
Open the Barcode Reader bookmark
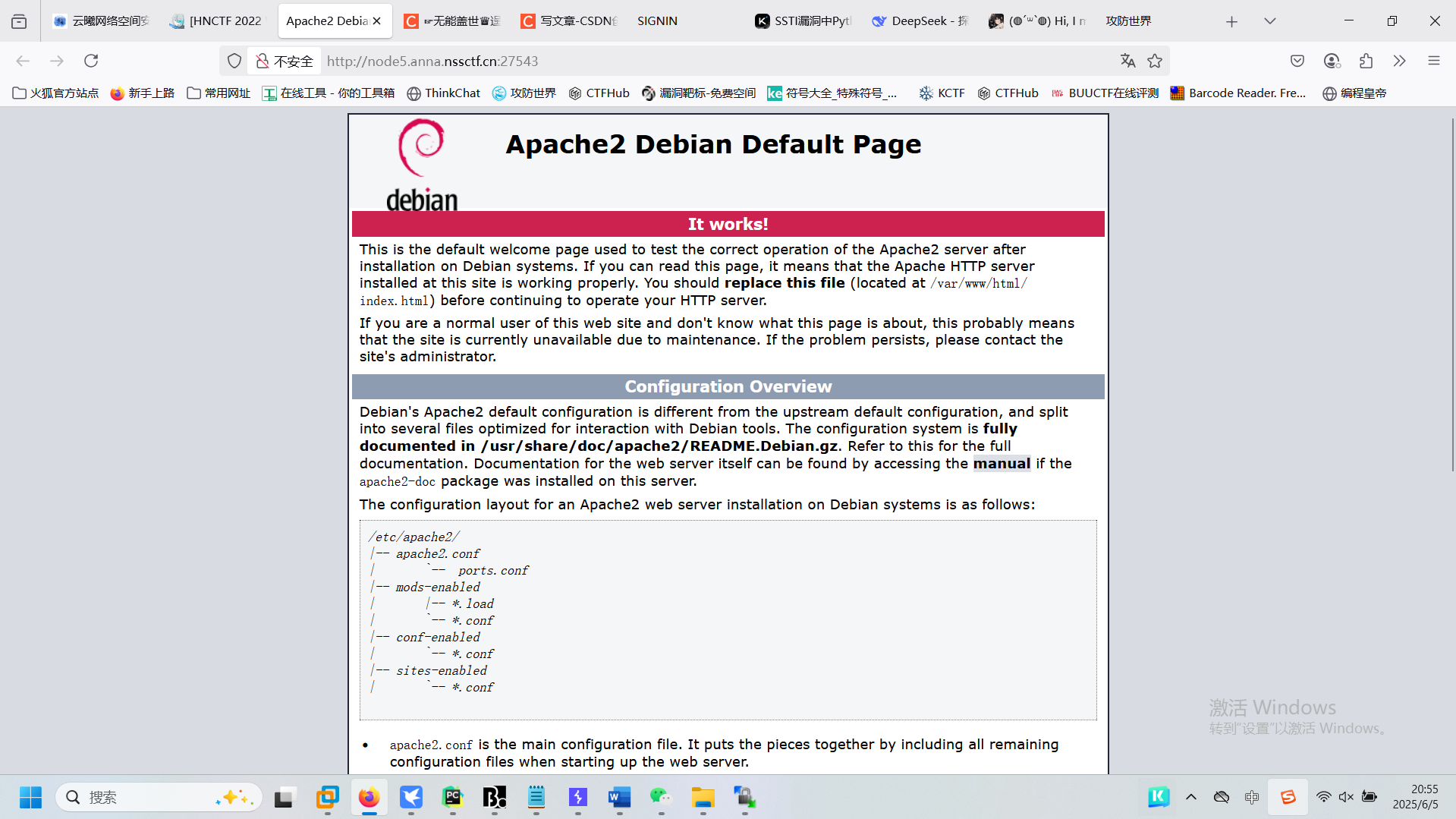pyautogui.click(x=1238, y=93)
